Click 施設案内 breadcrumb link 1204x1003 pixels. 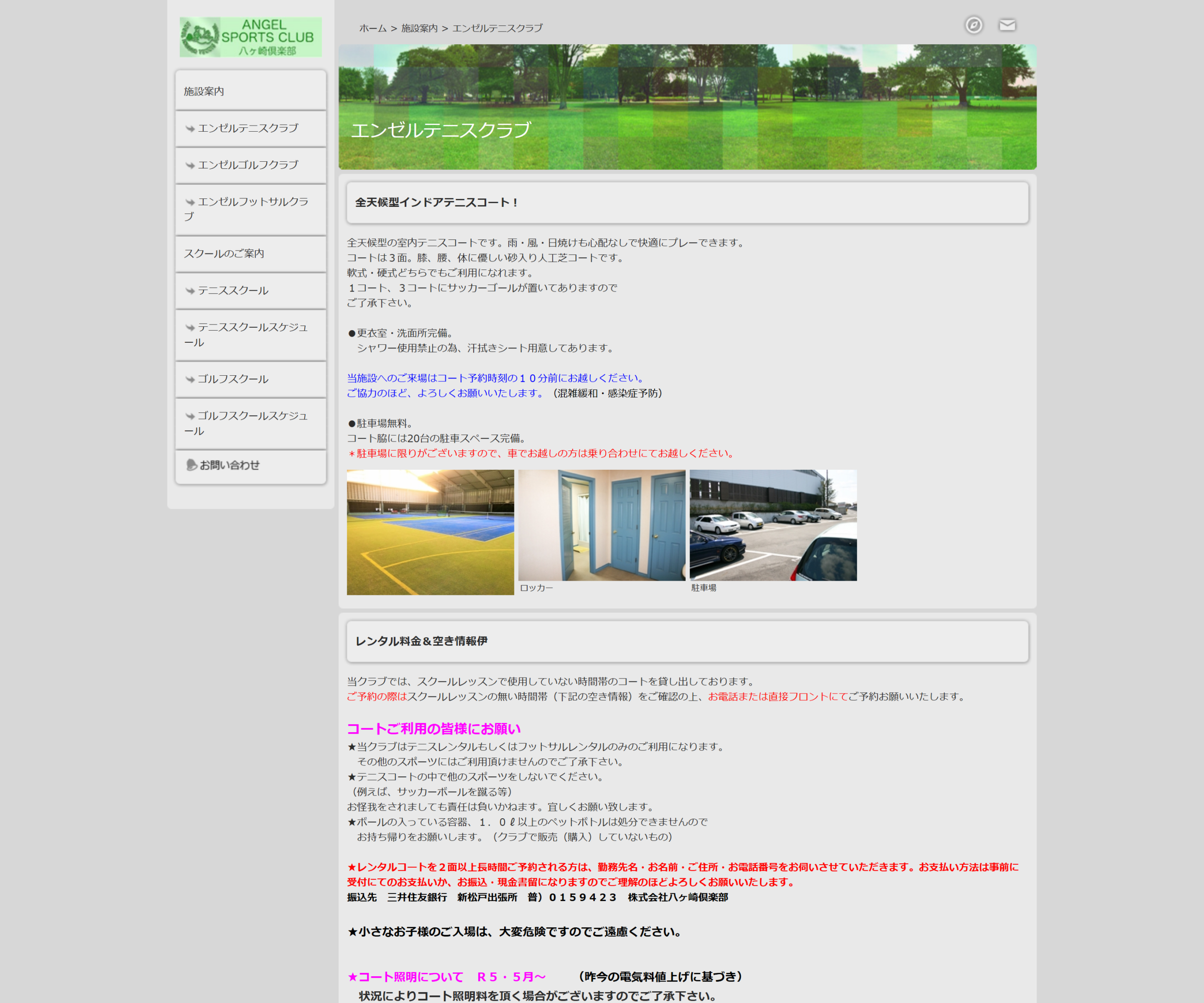click(419, 28)
